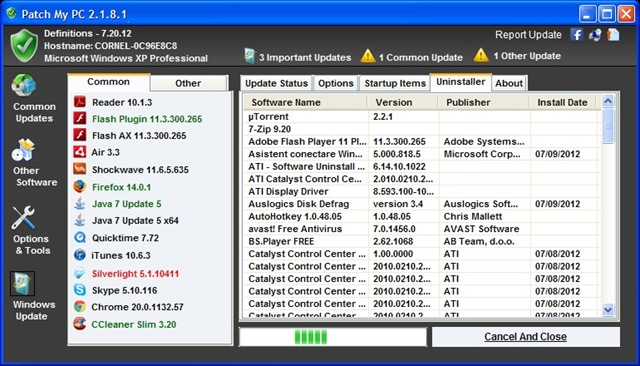This screenshot has width=640, height=366.
Task: Open the Other Software sidebar icon
Action: tap(23, 150)
